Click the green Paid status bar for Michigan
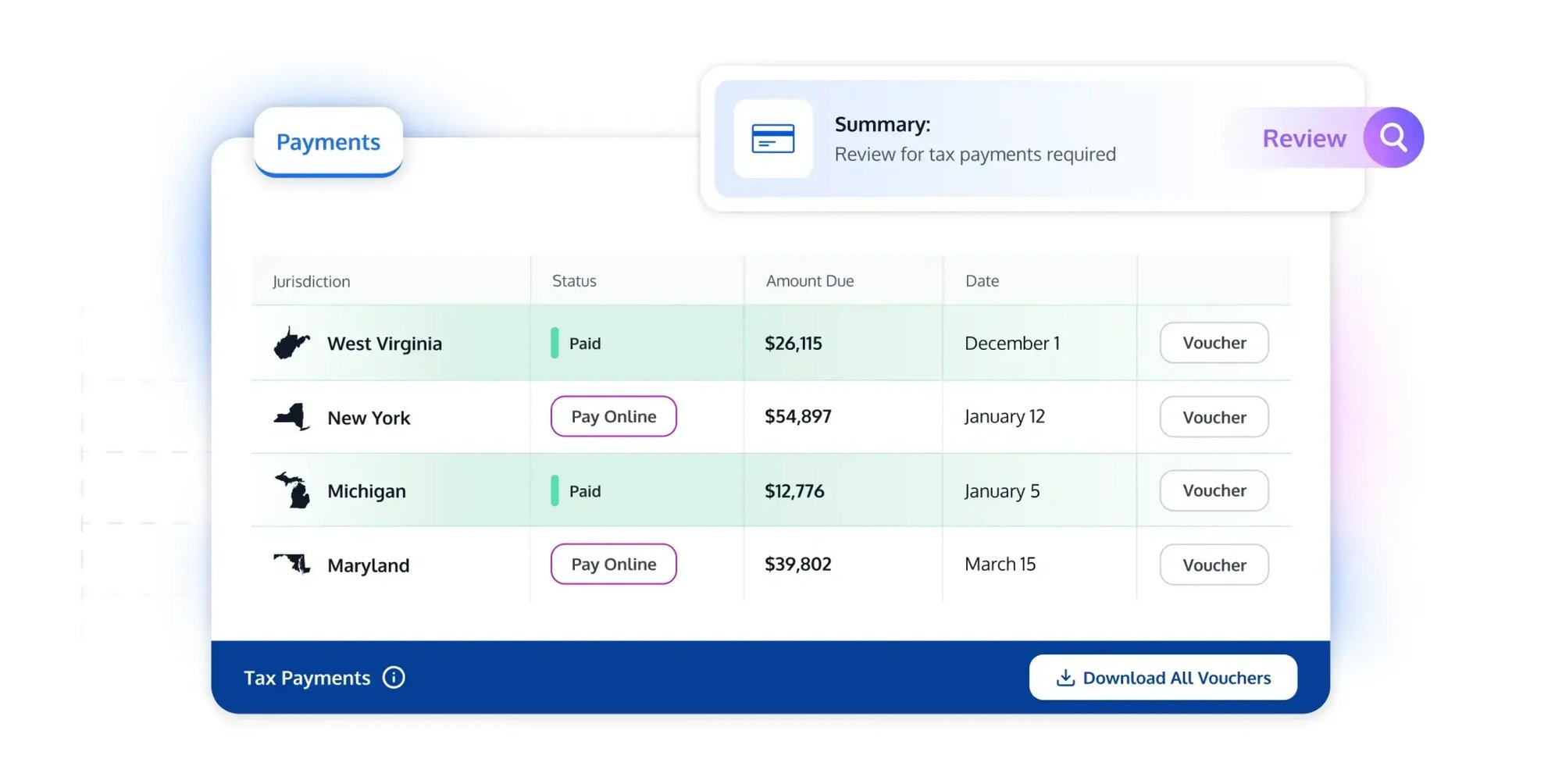Image resolution: width=1562 pixels, height=784 pixels. click(555, 490)
